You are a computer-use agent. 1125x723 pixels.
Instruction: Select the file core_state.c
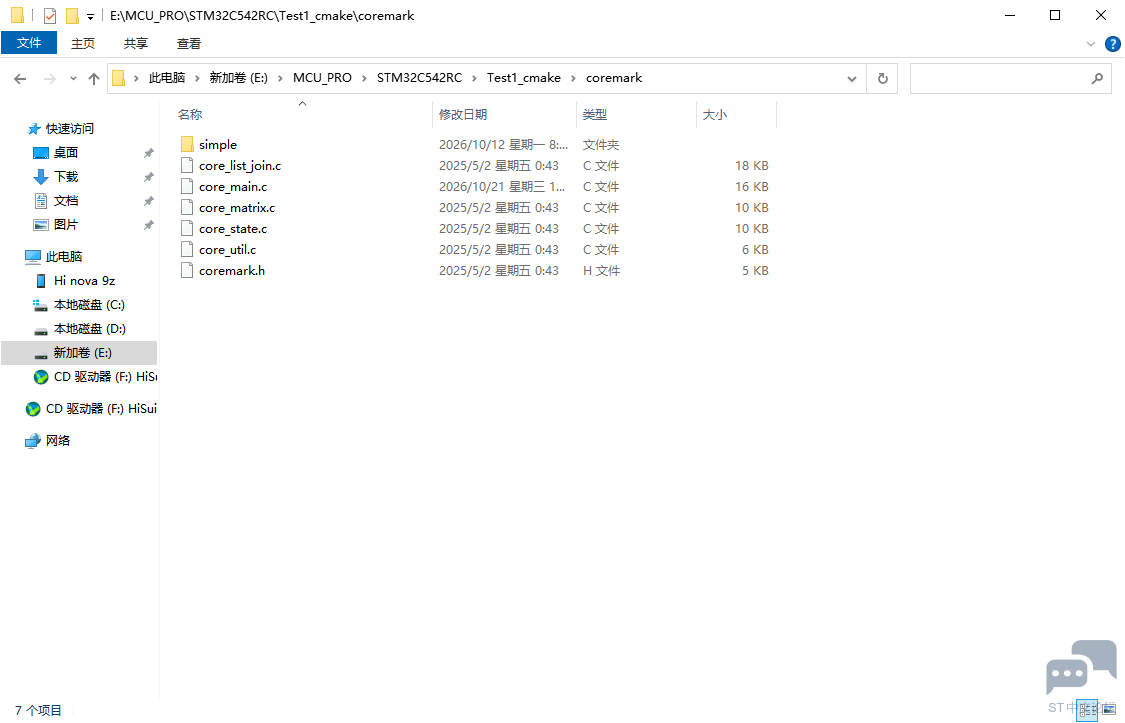coord(233,229)
